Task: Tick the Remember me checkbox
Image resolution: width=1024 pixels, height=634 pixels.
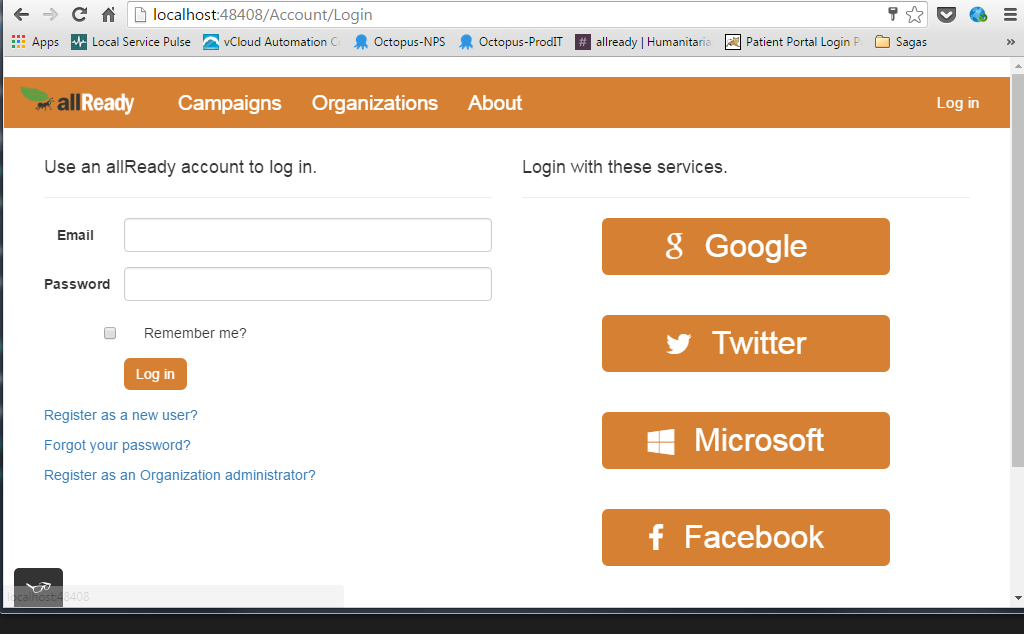Action: tap(110, 333)
